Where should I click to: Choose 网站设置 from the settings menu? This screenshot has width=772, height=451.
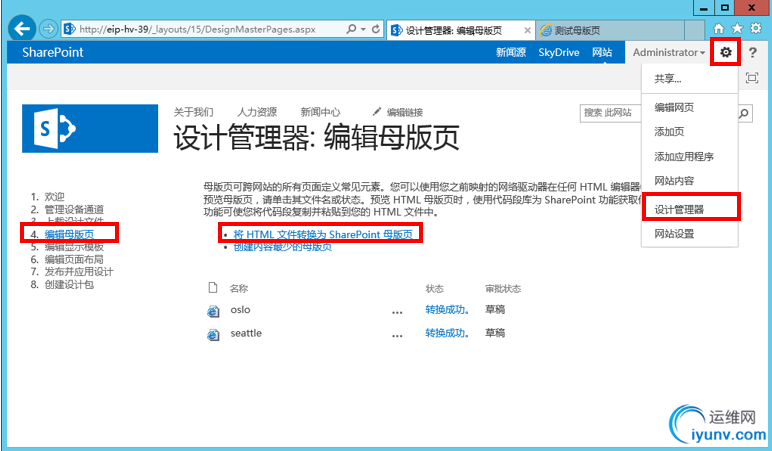[x=690, y=234]
